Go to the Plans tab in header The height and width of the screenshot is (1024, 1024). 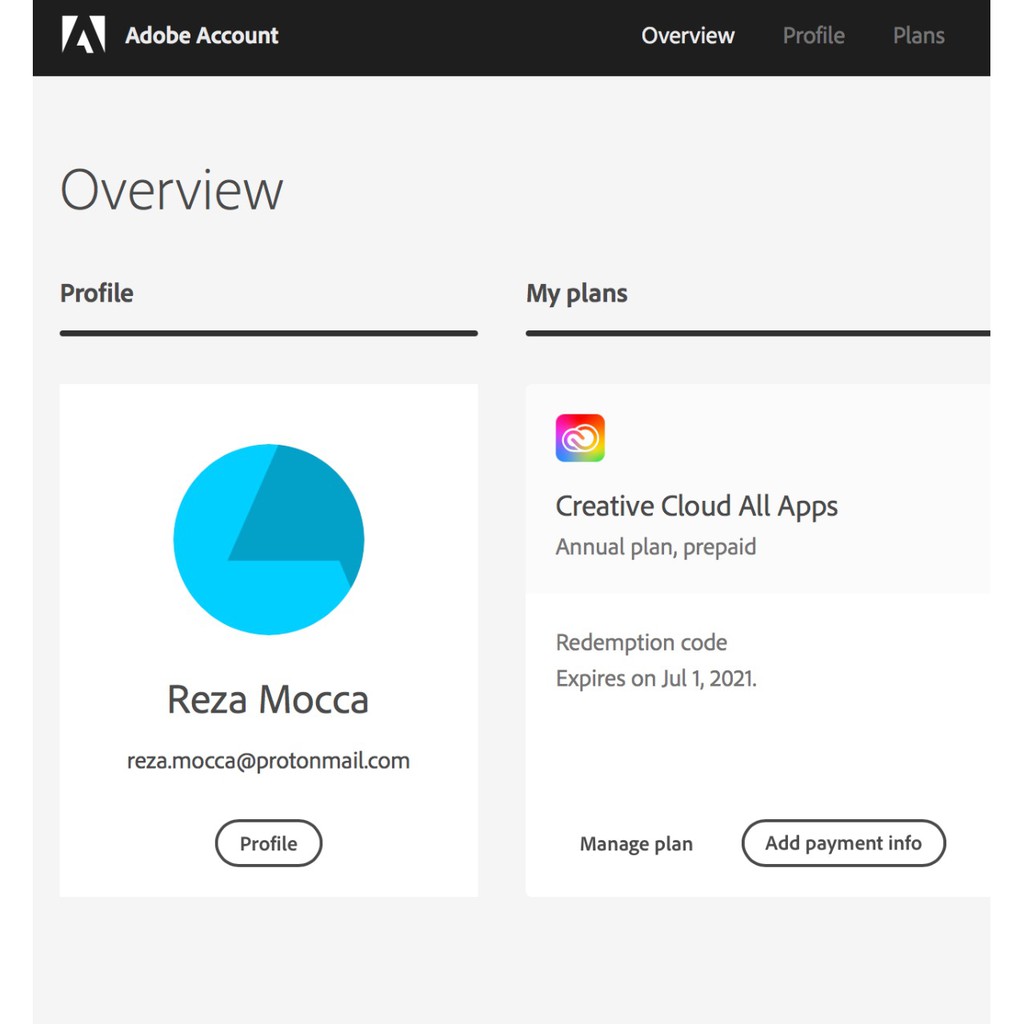point(918,36)
